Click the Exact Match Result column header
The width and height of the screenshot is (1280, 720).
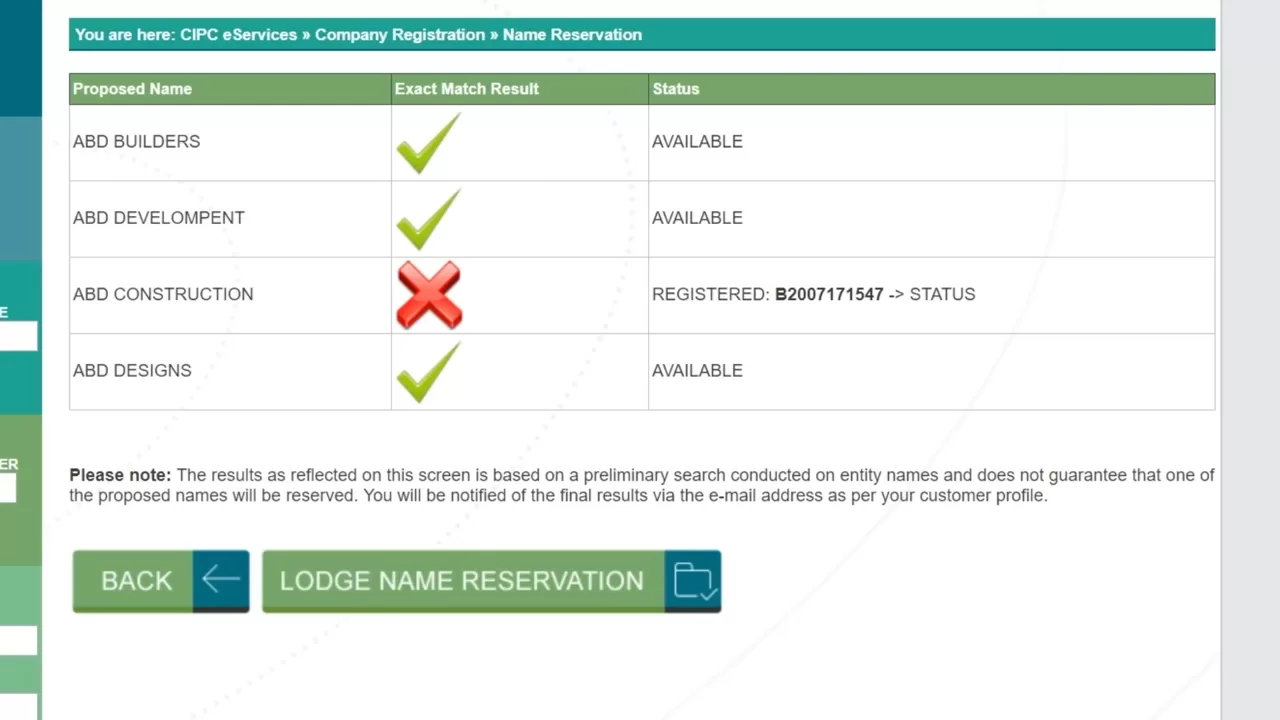coord(466,89)
